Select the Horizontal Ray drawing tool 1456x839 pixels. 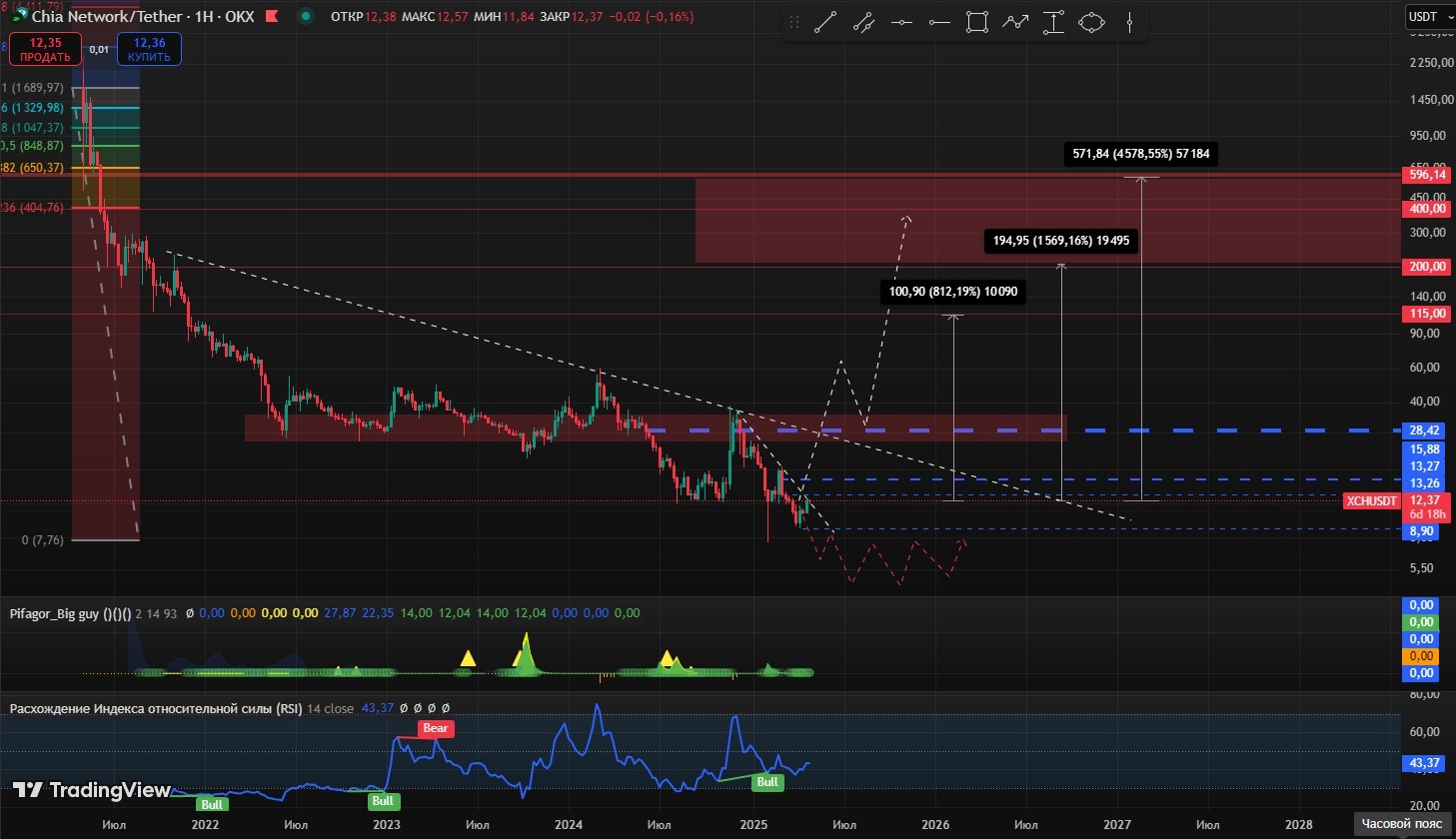(x=939, y=22)
